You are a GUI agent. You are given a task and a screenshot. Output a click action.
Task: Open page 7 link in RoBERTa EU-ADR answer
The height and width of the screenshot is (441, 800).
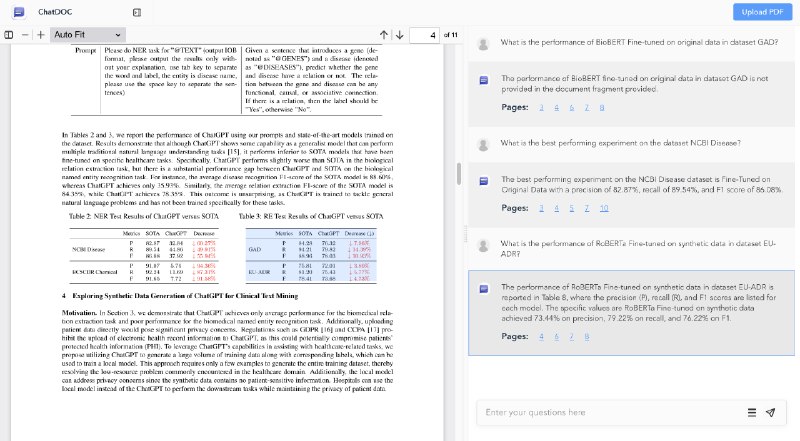[571, 336]
